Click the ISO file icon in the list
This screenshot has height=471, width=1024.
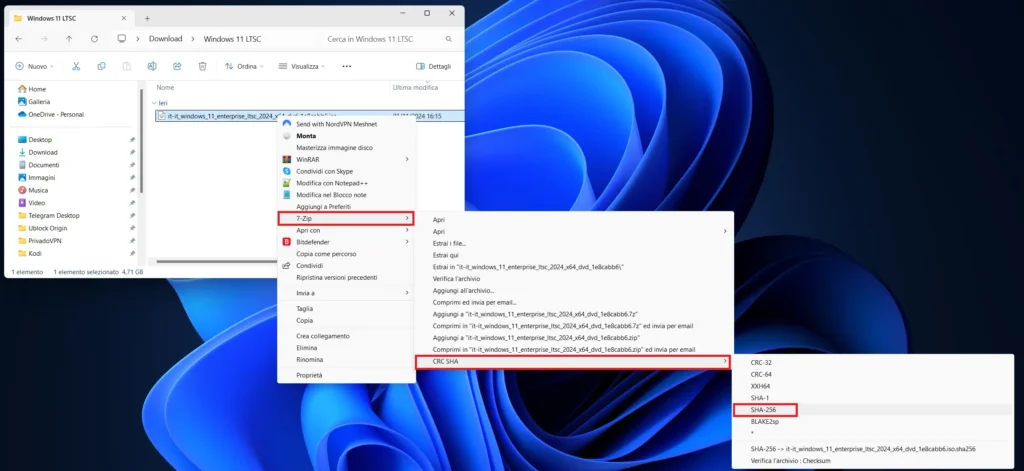tap(163, 116)
